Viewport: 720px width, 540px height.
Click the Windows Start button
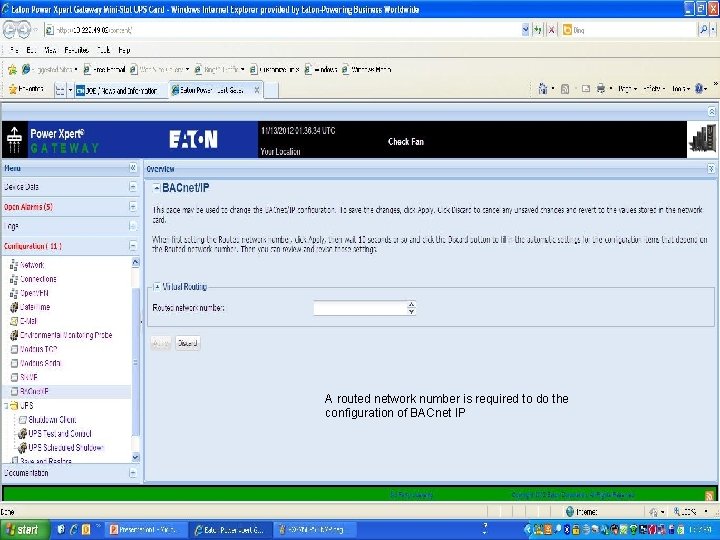pyautogui.click(x=25, y=530)
